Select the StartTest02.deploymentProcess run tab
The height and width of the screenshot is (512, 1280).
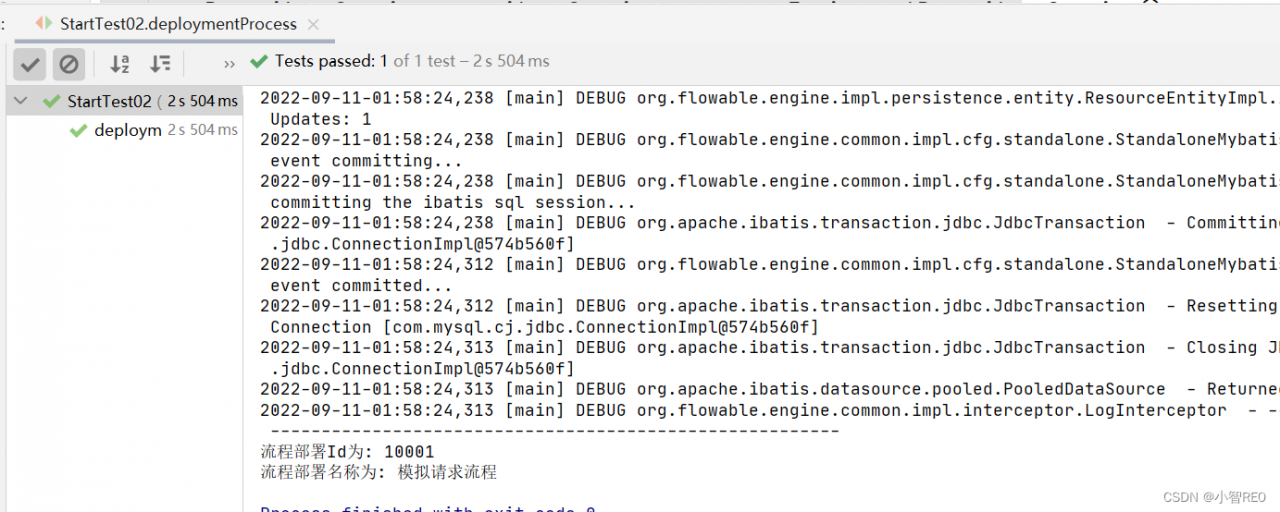(178, 24)
